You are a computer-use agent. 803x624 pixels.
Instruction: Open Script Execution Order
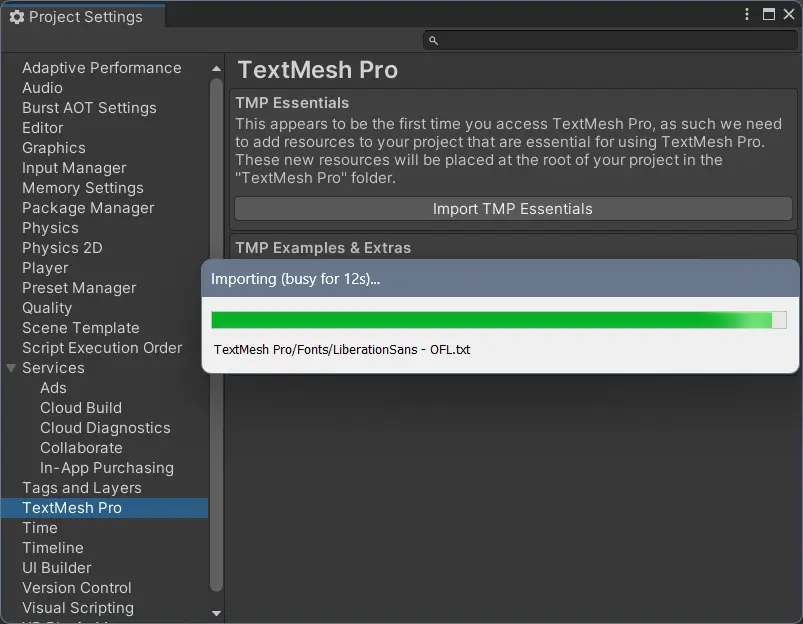coord(102,347)
